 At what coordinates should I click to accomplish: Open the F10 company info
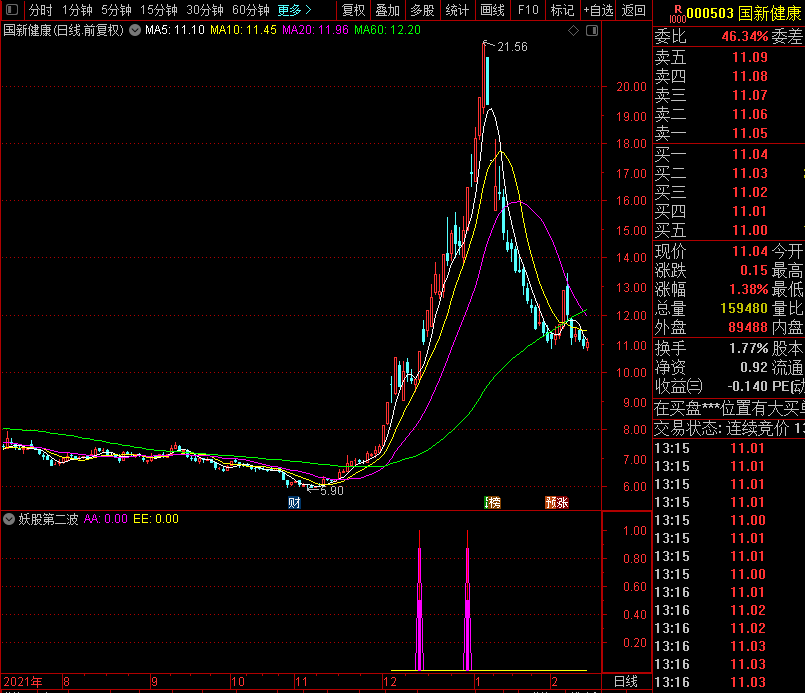point(528,10)
